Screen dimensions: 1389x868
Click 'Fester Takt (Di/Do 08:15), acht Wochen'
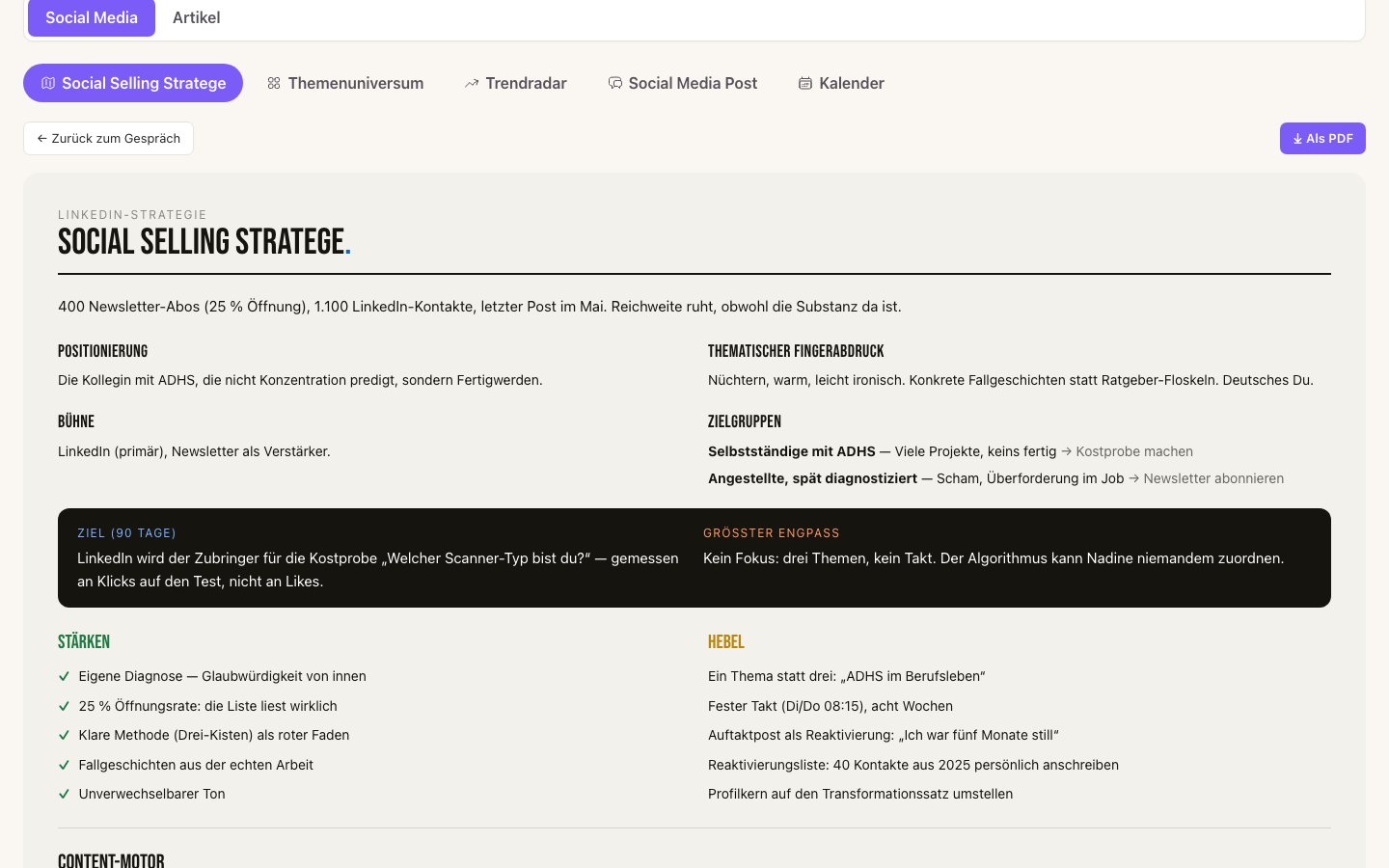(x=831, y=706)
